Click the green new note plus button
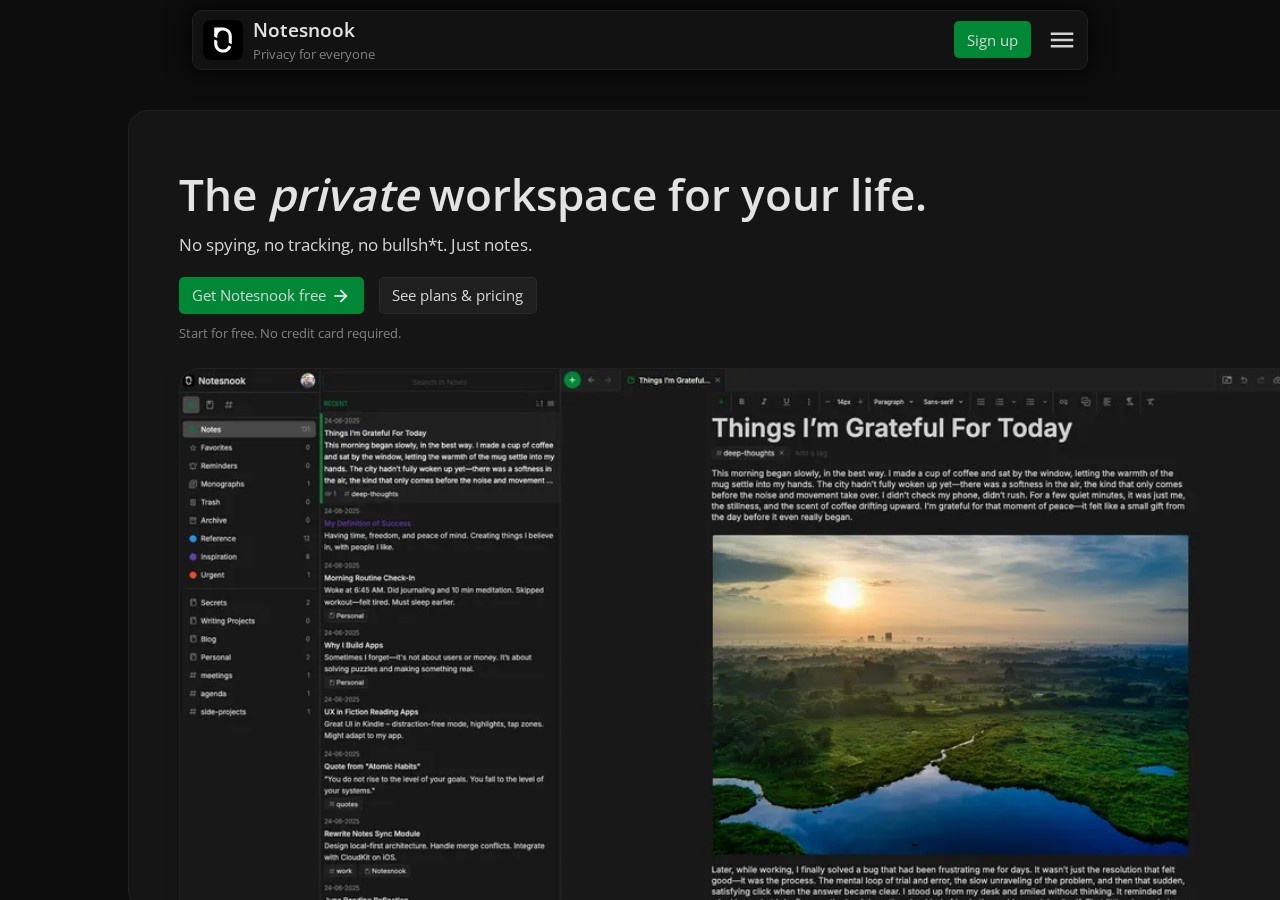The image size is (1280, 900). pos(572,380)
